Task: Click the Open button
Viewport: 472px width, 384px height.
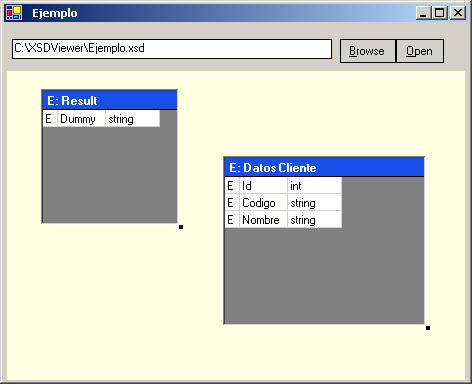Action: click(420, 51)
